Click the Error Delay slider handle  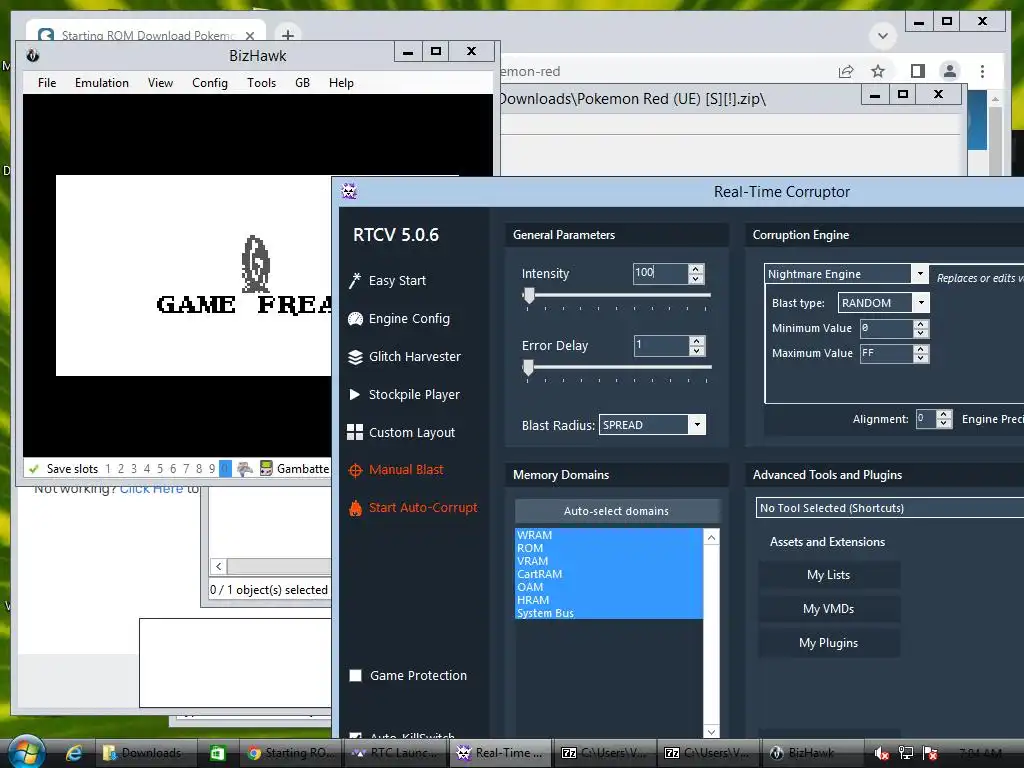pyautogui.click(x=528, y=368)
